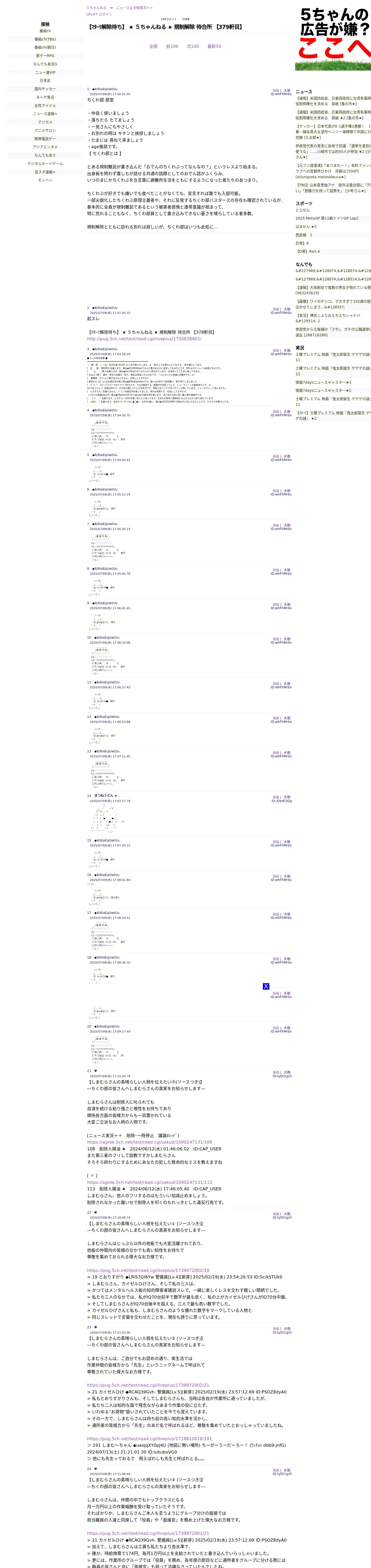Open 2025 MotoGP 第11戦 thread link
Screen dimensions: 371x1568
[x=327, y=218]
